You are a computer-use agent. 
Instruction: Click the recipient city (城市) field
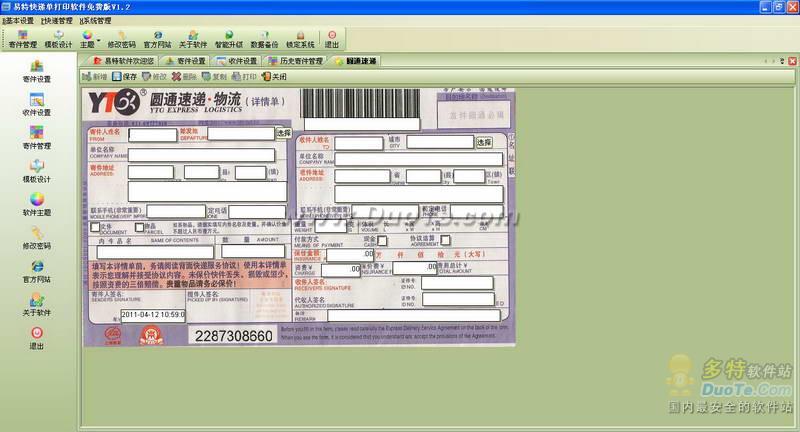(x=440, y=142)
